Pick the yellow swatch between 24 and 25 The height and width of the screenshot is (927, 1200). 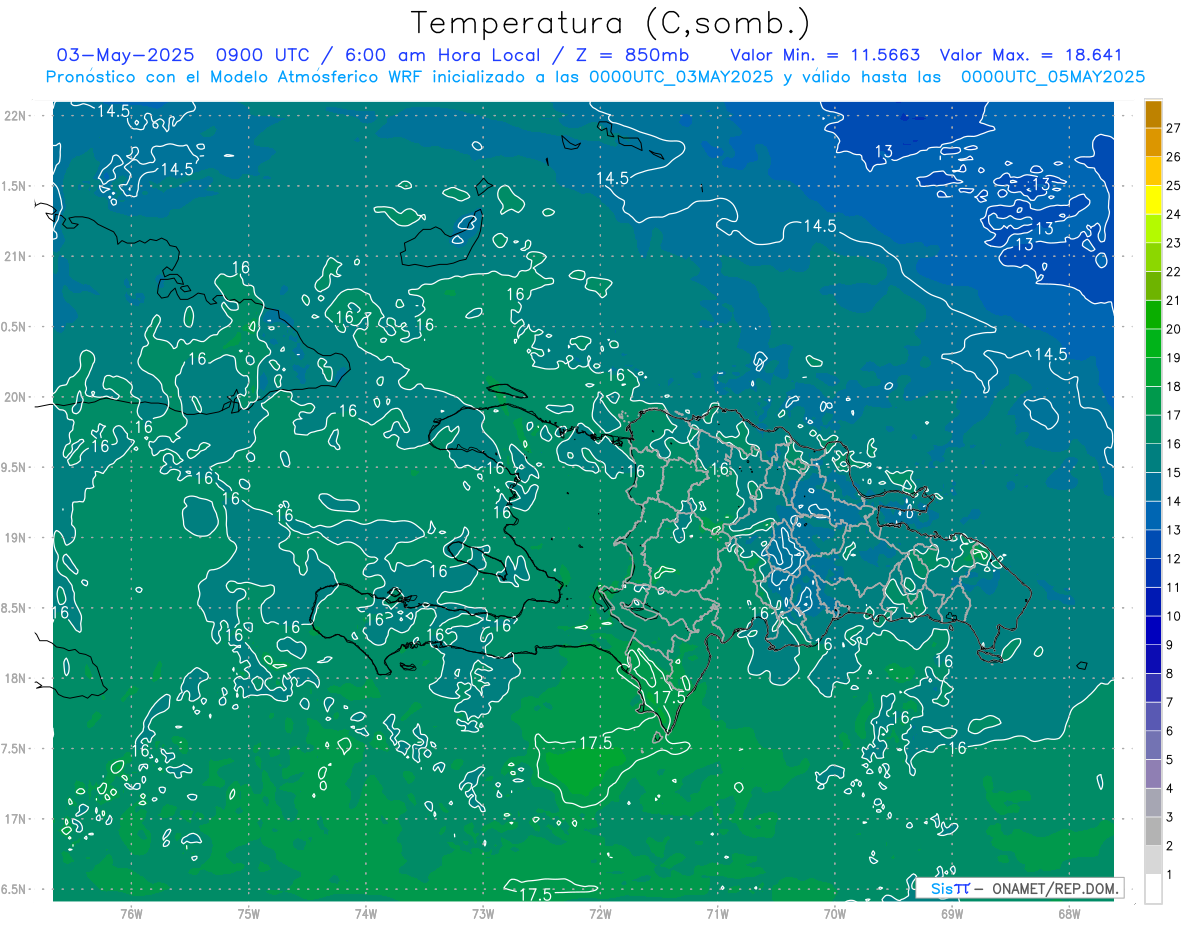click(x=1153, y=200)
